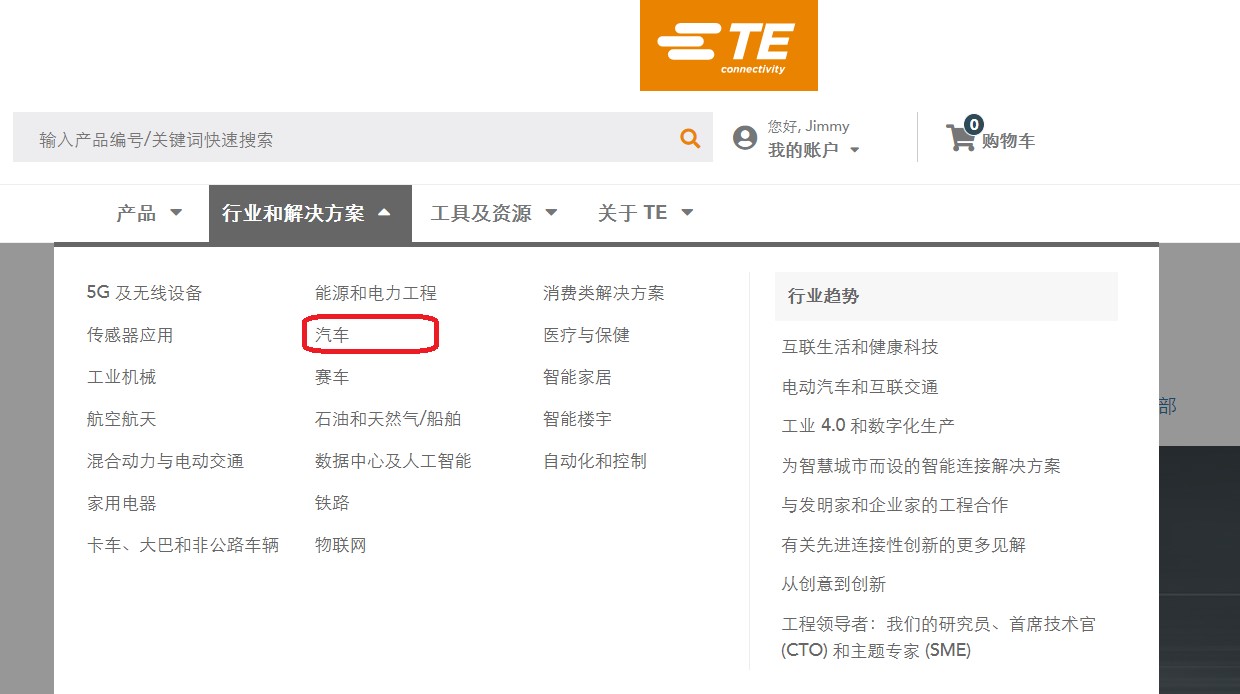Click the arrow beside 产品
Viewport: 1240px width, 694px height.
[x=176, y=213]
